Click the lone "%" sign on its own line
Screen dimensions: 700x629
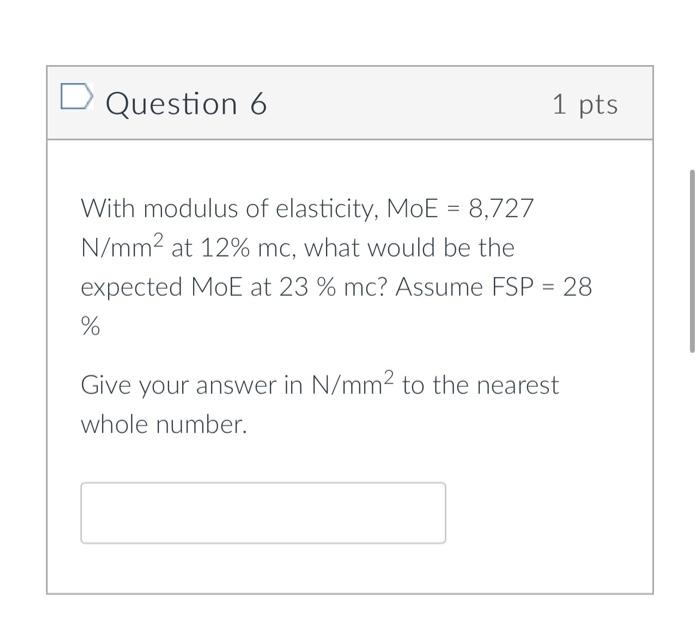[90, 326]
